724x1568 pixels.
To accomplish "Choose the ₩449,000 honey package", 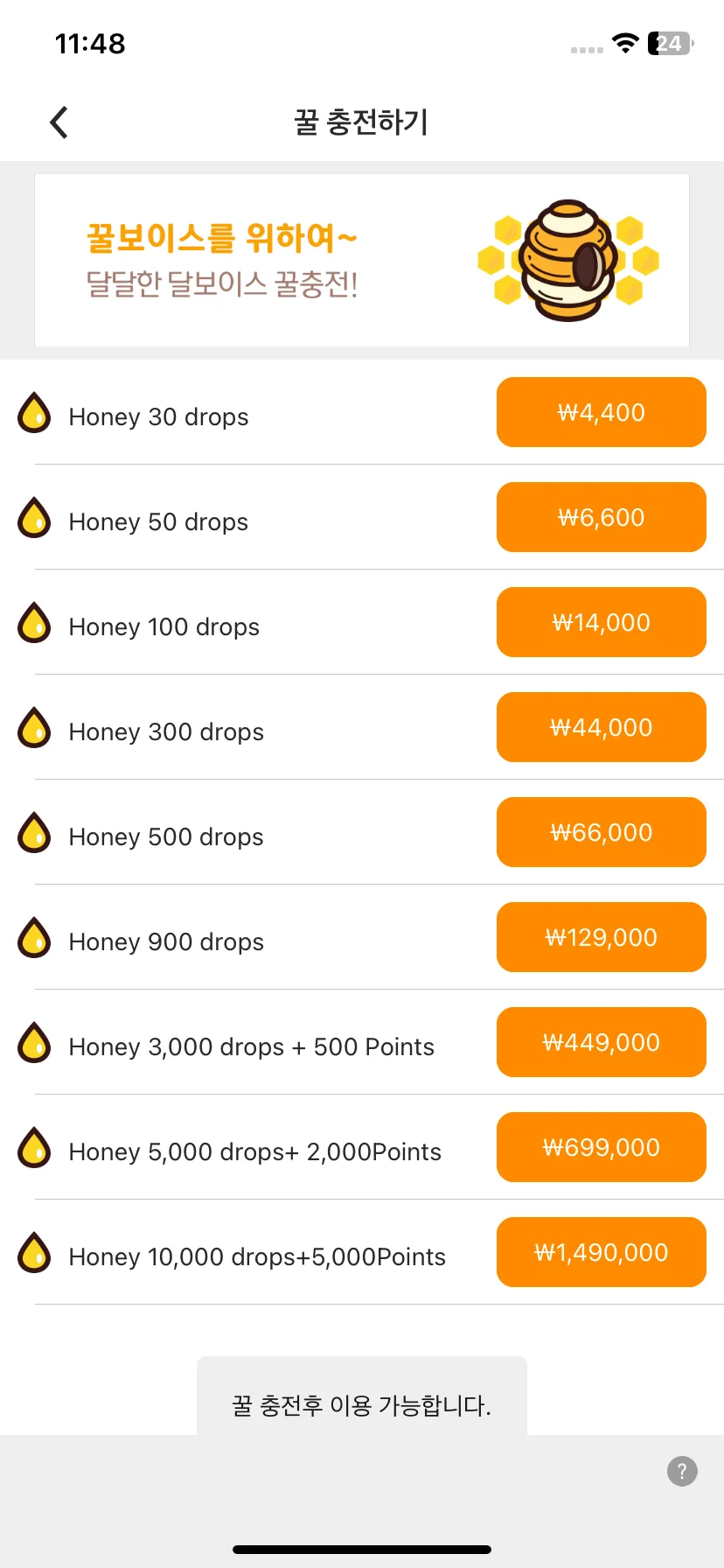I will click(x=602, y=1042).
